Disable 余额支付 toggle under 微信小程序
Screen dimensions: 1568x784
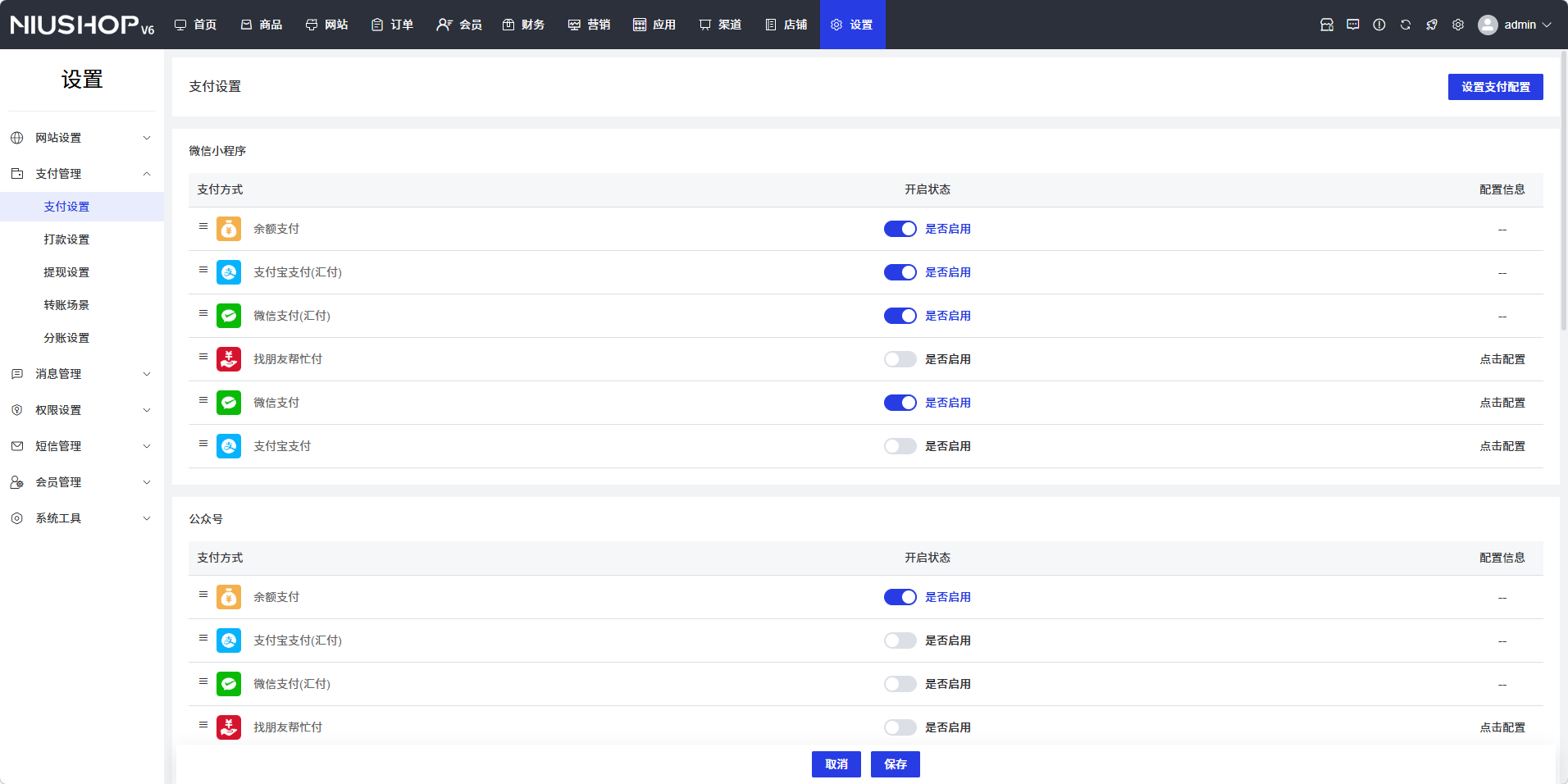(x=900, y=229)
